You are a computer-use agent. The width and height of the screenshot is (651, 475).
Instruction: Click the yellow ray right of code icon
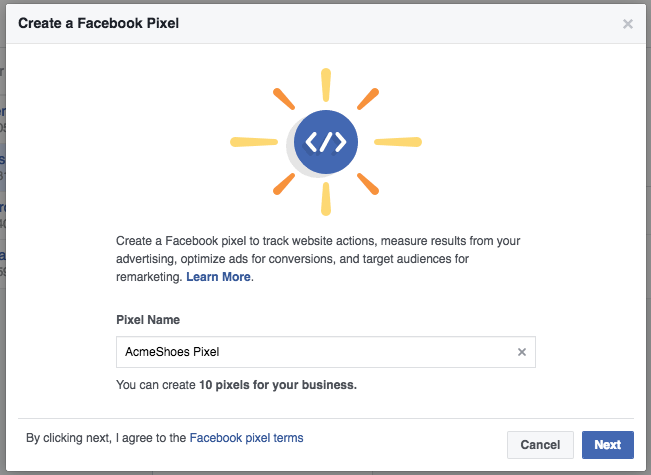398,142
